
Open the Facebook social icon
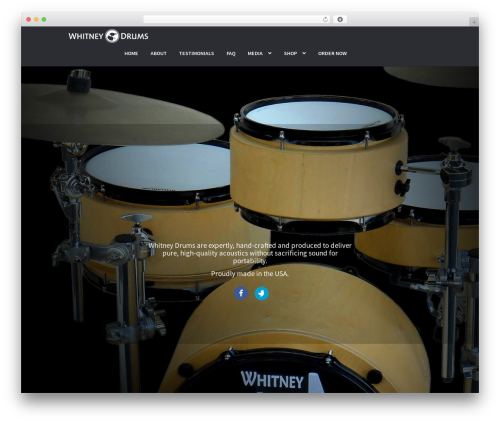coord(241,293)
